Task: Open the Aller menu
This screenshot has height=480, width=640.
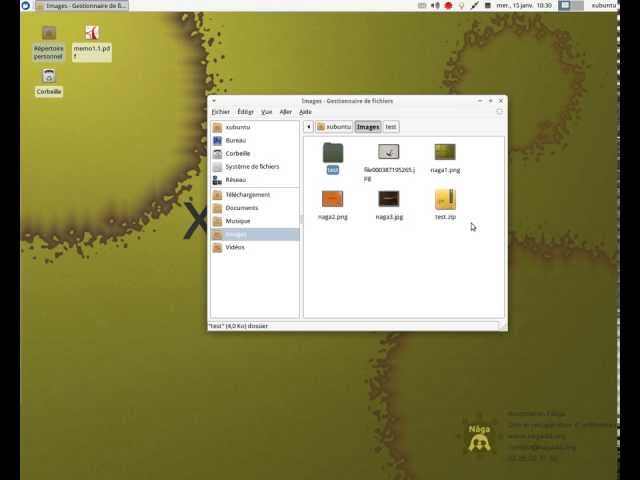Action: [285, 112]
